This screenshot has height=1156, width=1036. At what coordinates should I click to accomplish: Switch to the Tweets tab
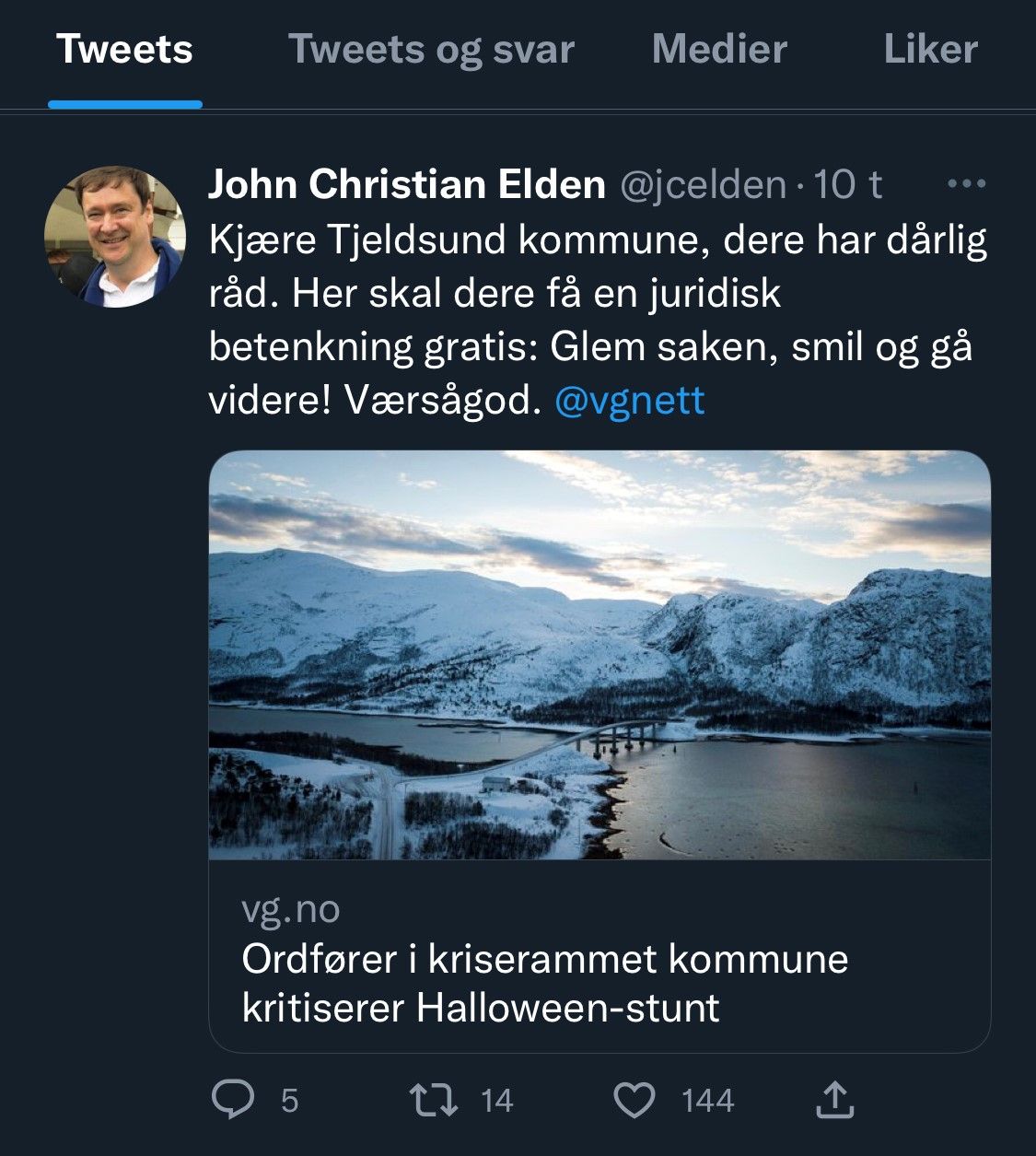124,50
